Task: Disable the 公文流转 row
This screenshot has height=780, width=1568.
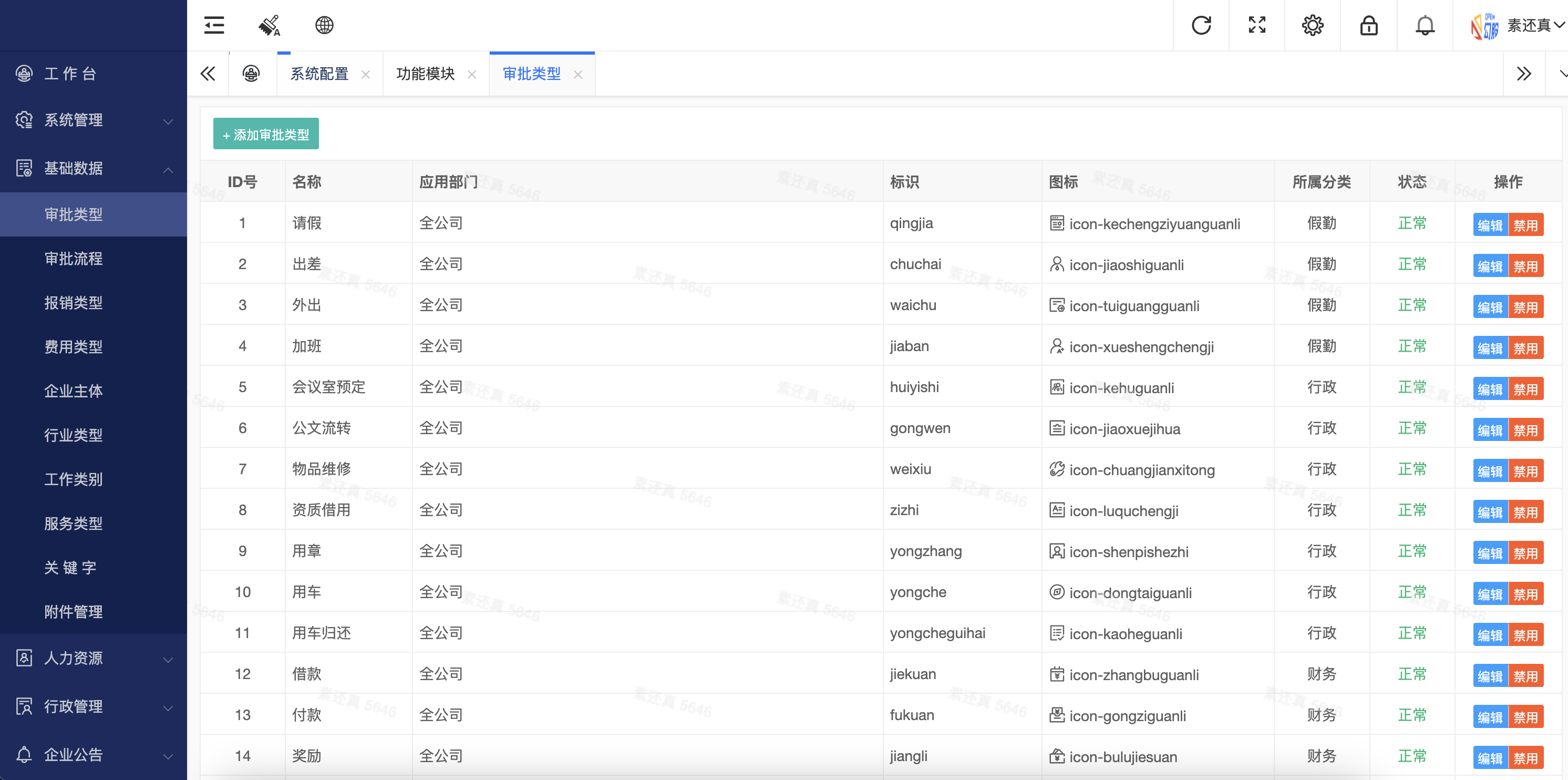Action: 1525,430
